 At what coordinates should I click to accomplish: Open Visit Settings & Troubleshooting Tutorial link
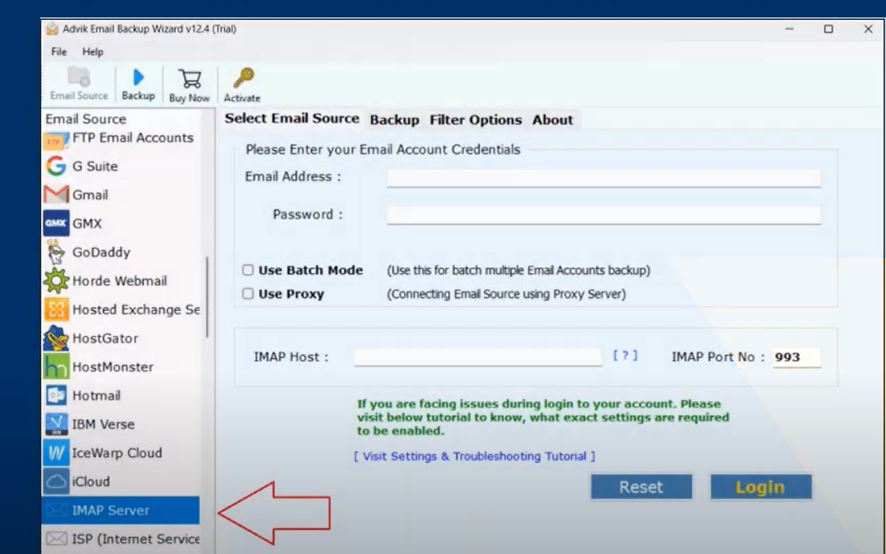point(474,456)
